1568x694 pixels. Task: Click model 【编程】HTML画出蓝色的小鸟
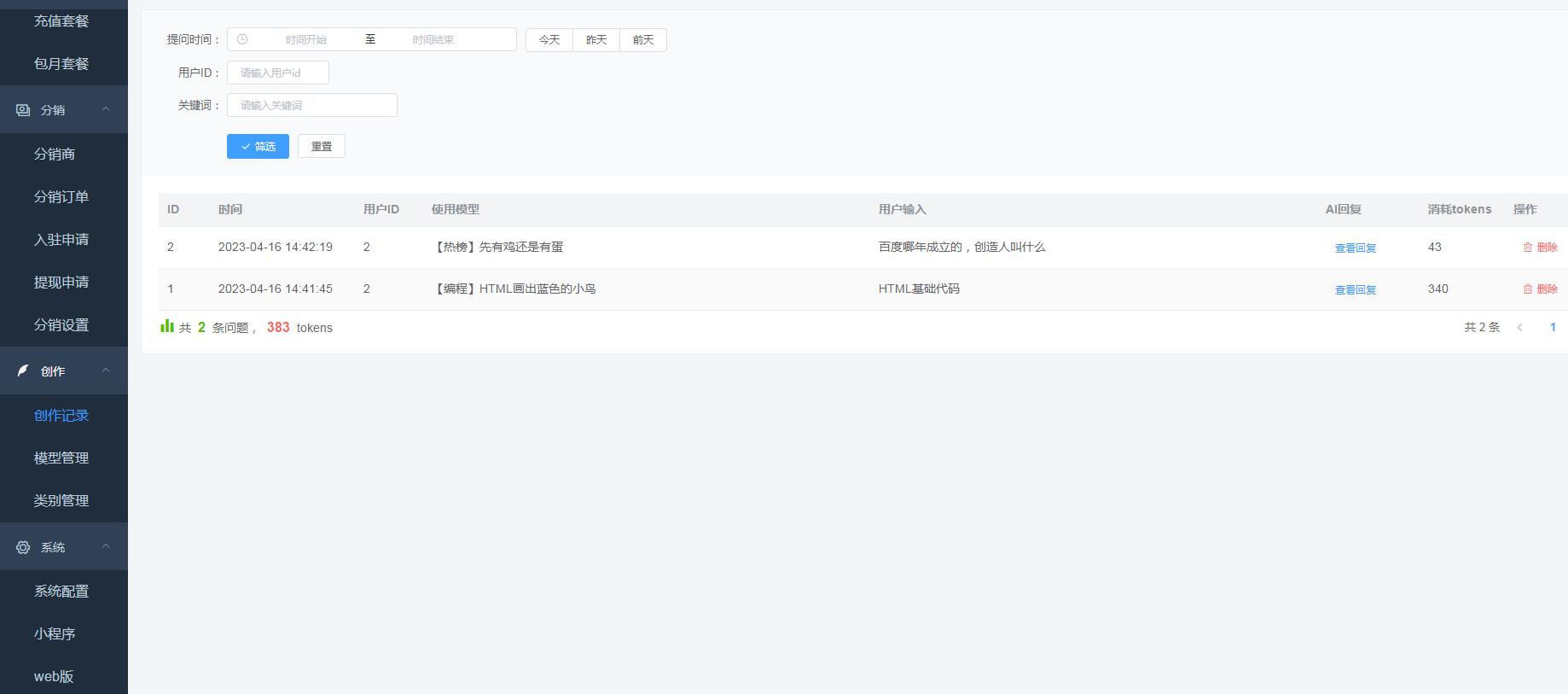(514, 289)
